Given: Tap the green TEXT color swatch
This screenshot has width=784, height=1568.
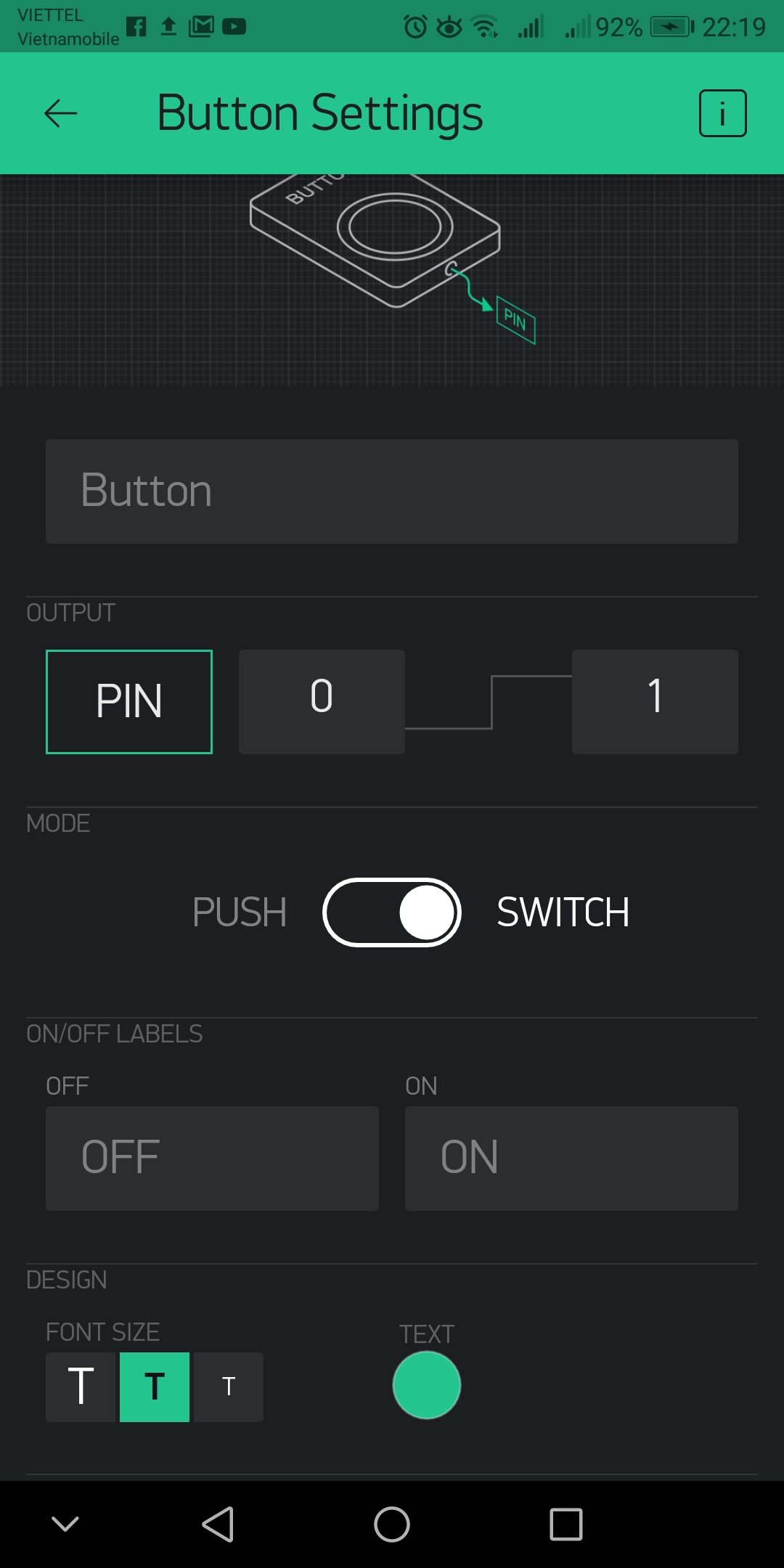Looking at the screenshot, I should 427,1385.
